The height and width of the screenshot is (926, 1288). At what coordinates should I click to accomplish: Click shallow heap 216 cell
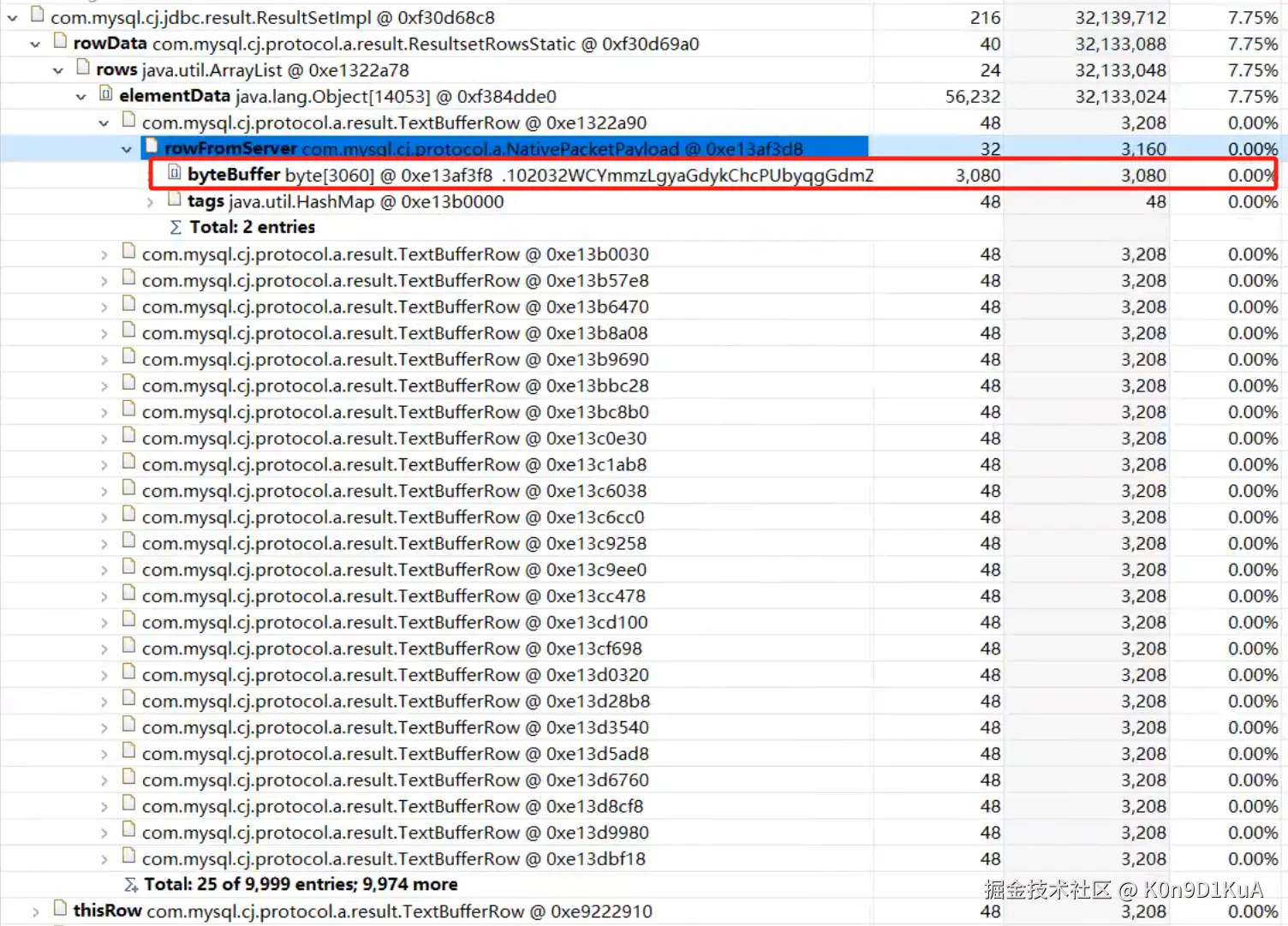pos(985,17)
